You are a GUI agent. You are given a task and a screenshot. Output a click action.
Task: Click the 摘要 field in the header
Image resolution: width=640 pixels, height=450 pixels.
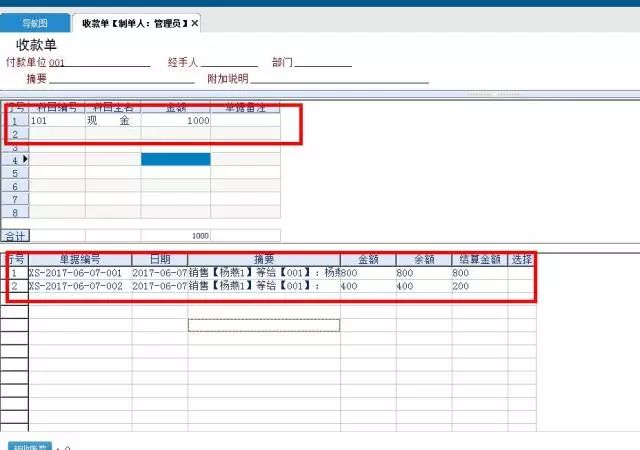[x=120, y=78]
